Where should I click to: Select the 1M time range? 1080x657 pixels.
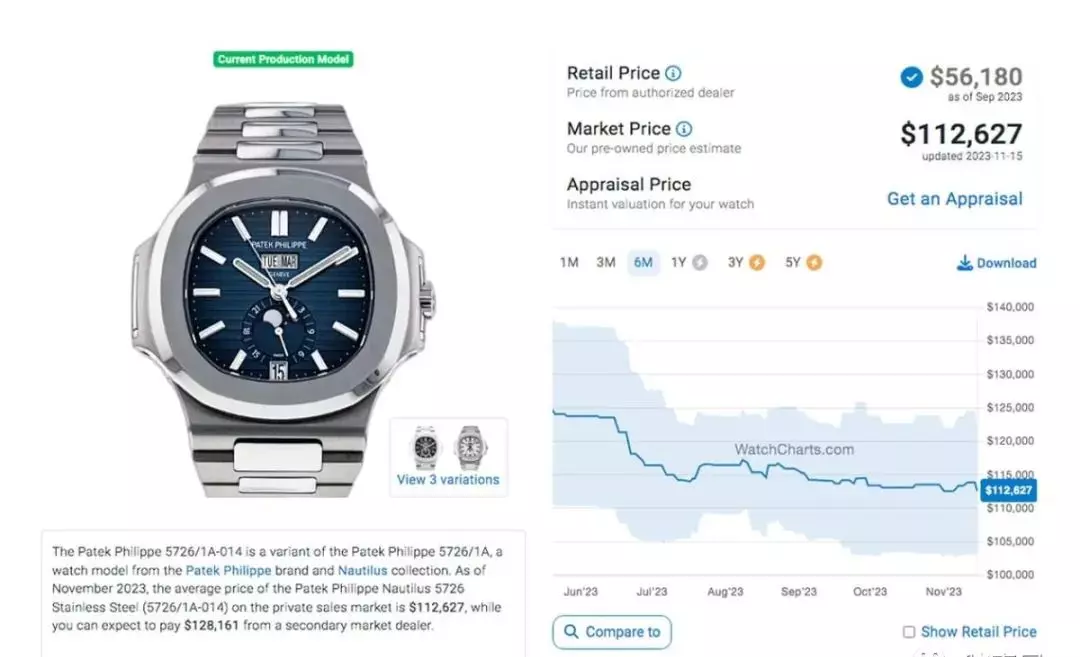pos(569,262)
